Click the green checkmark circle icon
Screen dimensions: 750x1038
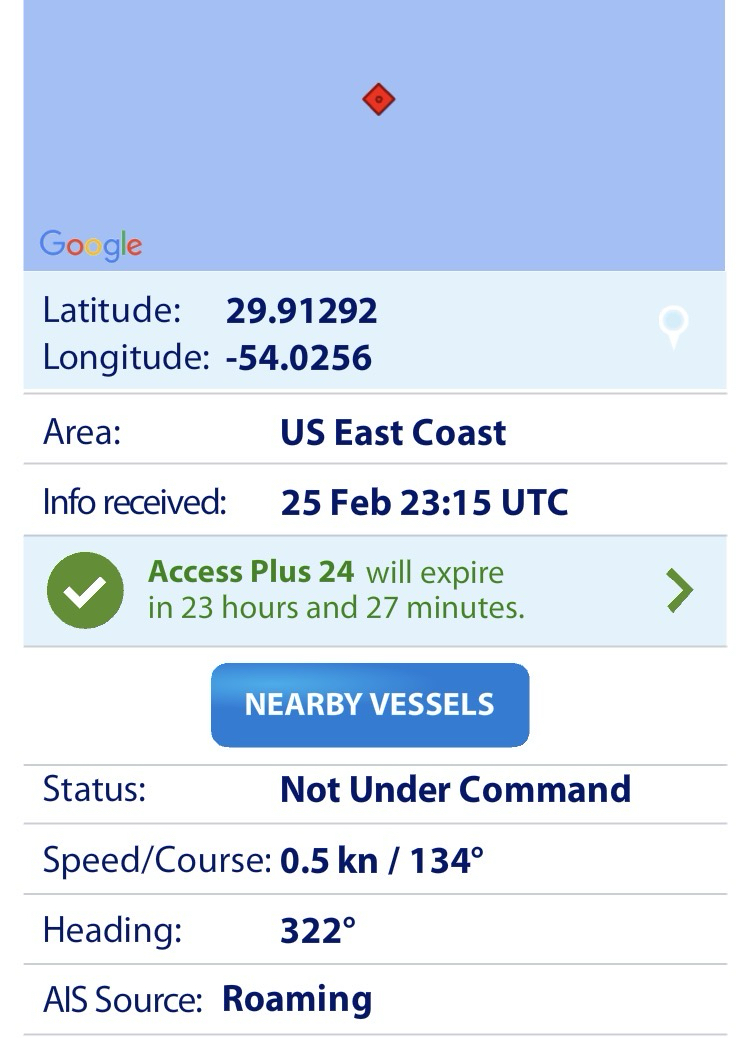click(x=85, y=590)
